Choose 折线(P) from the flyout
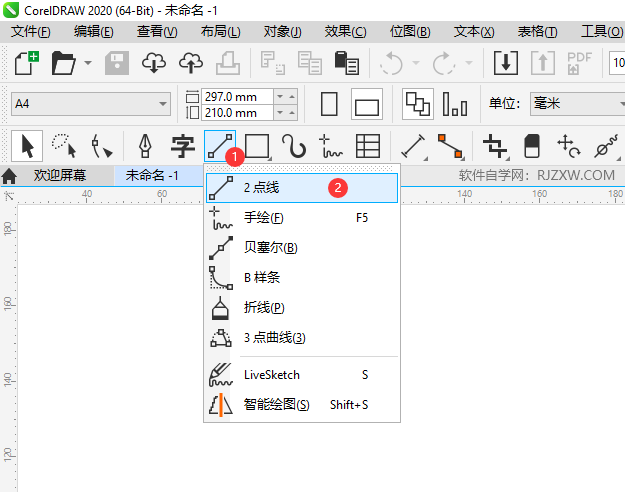 (302, 307)
